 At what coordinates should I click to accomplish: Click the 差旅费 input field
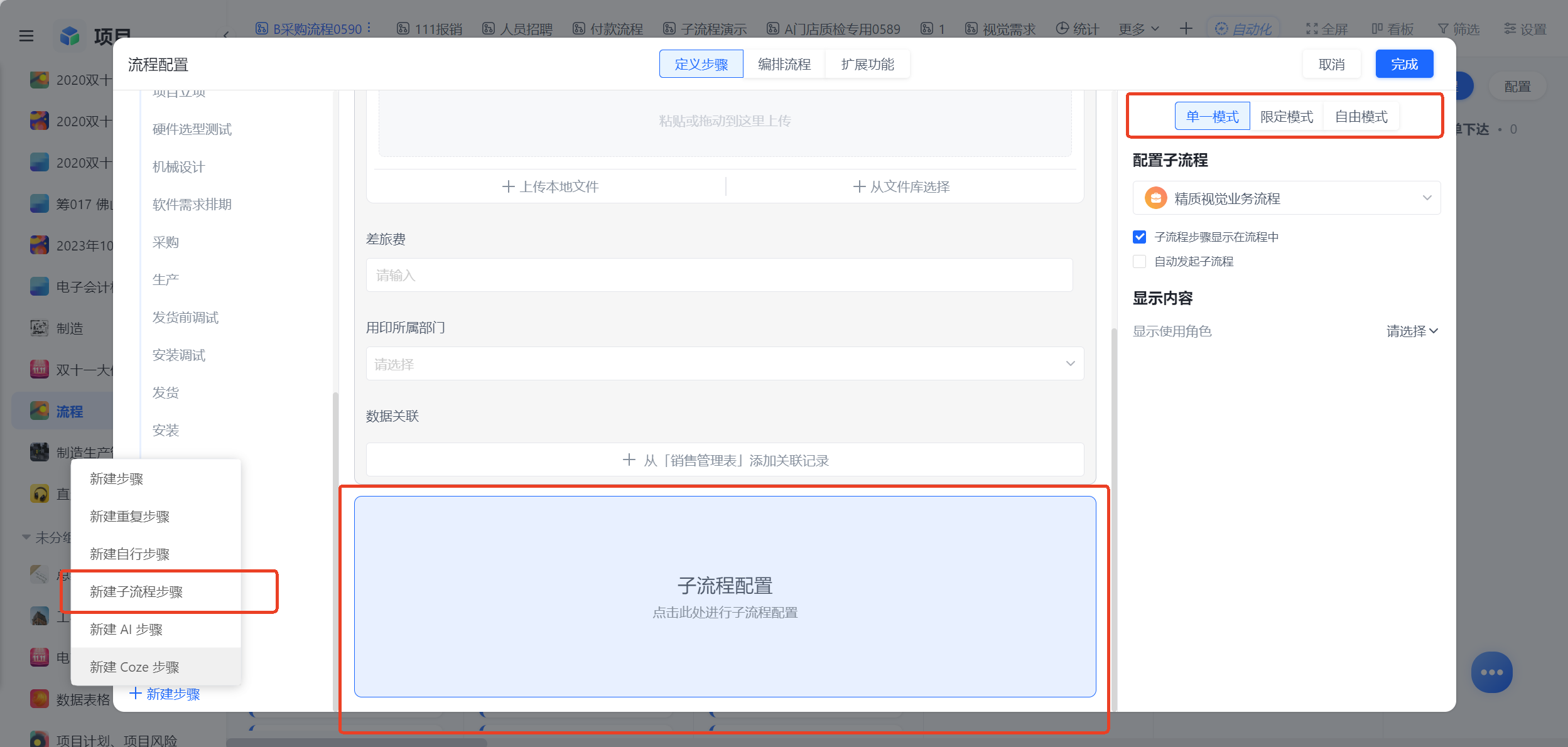click(x=719, y=275)
